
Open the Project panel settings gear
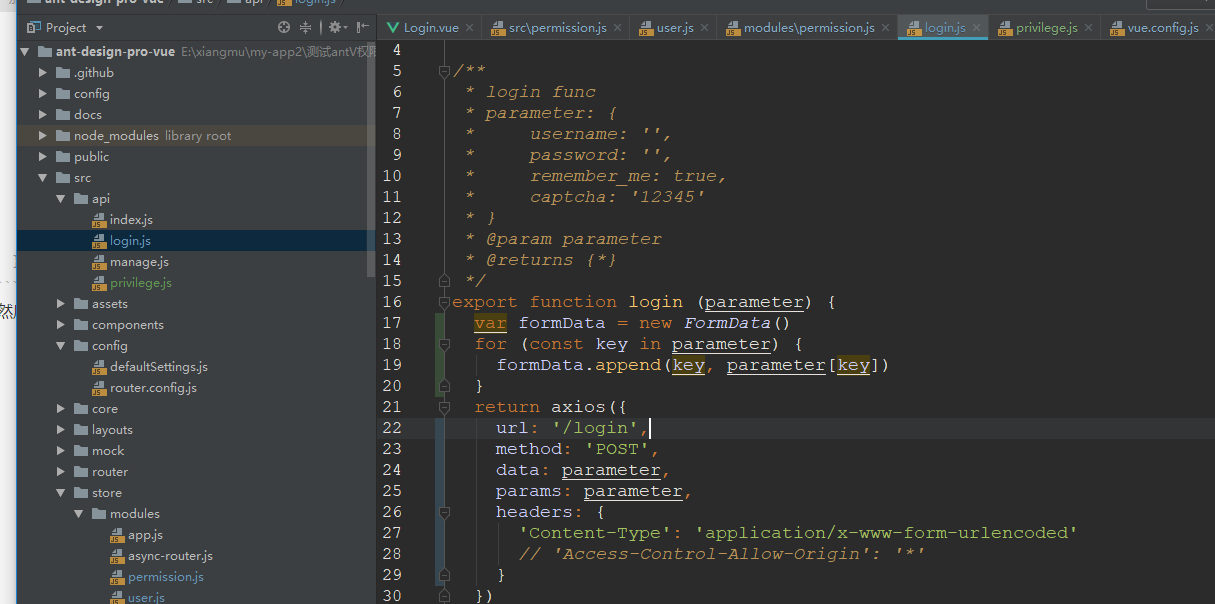[x=335, y=28]
